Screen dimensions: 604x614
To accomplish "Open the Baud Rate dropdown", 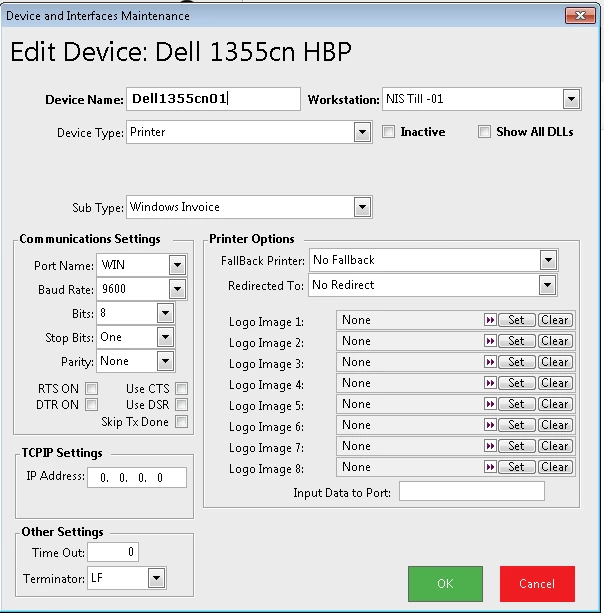I will pyautogui.click(x=177, y=290).
